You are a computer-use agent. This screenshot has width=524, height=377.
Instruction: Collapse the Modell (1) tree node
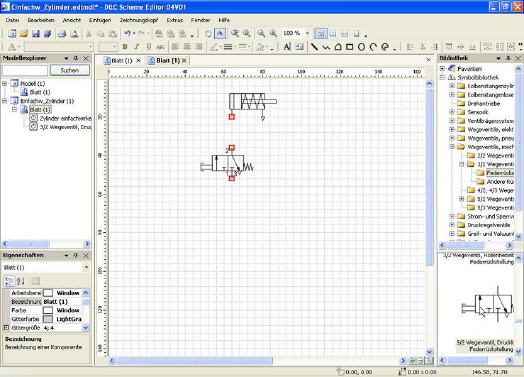(x=5, y=84)
